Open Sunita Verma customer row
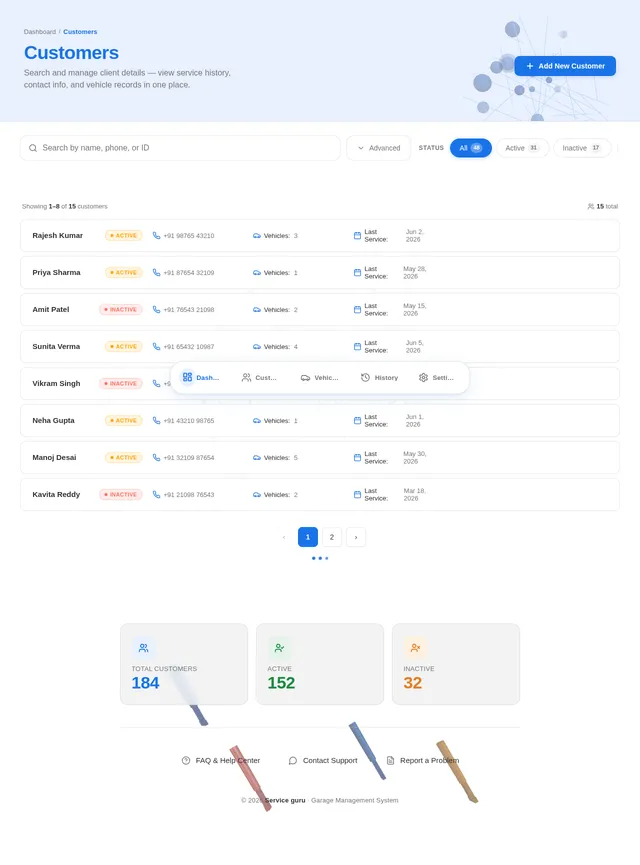Screen dimensions: 640x865 point(320,346)
